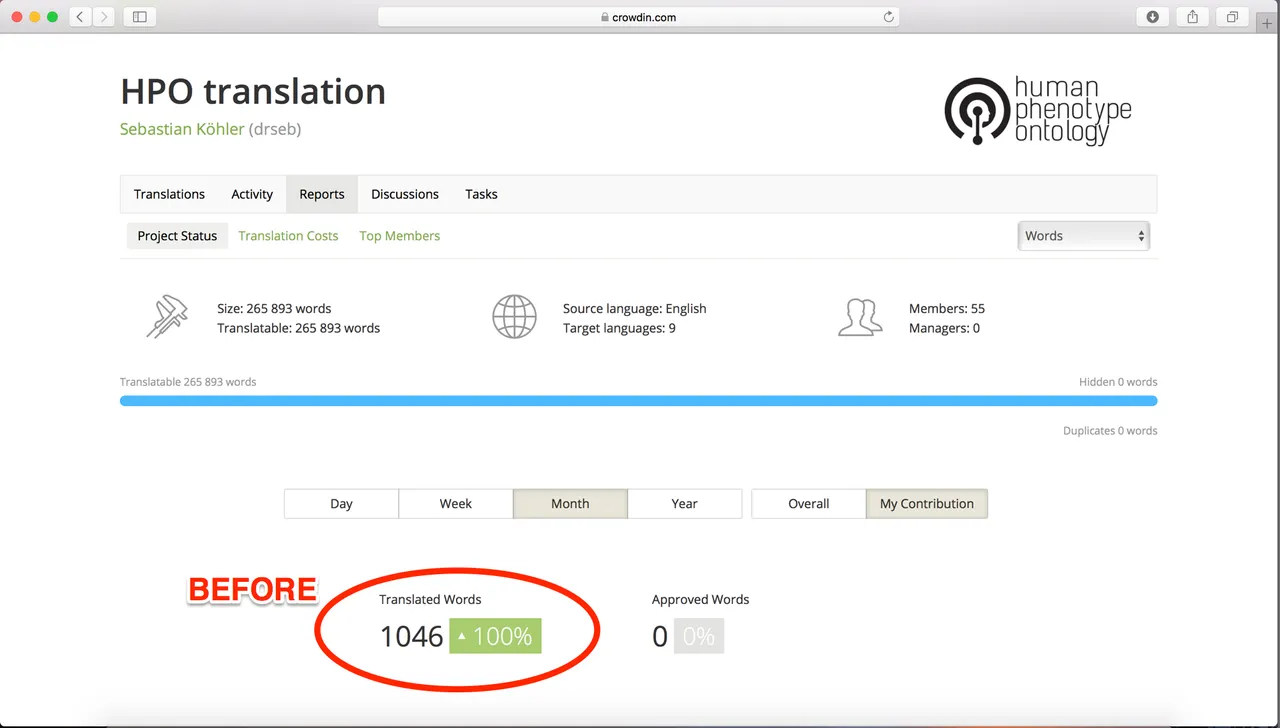Click 'Target languages: 9' text
Viewport: 1280px width, 728px height.
(x=619, y=328)
